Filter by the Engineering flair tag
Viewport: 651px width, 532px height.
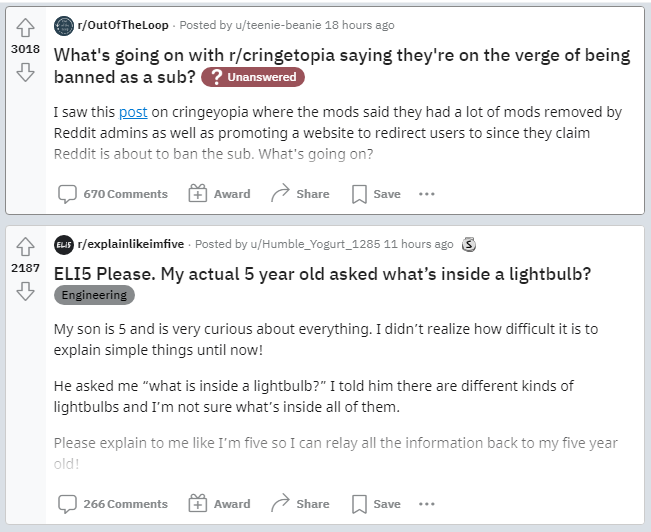click(x=94, y=295)
